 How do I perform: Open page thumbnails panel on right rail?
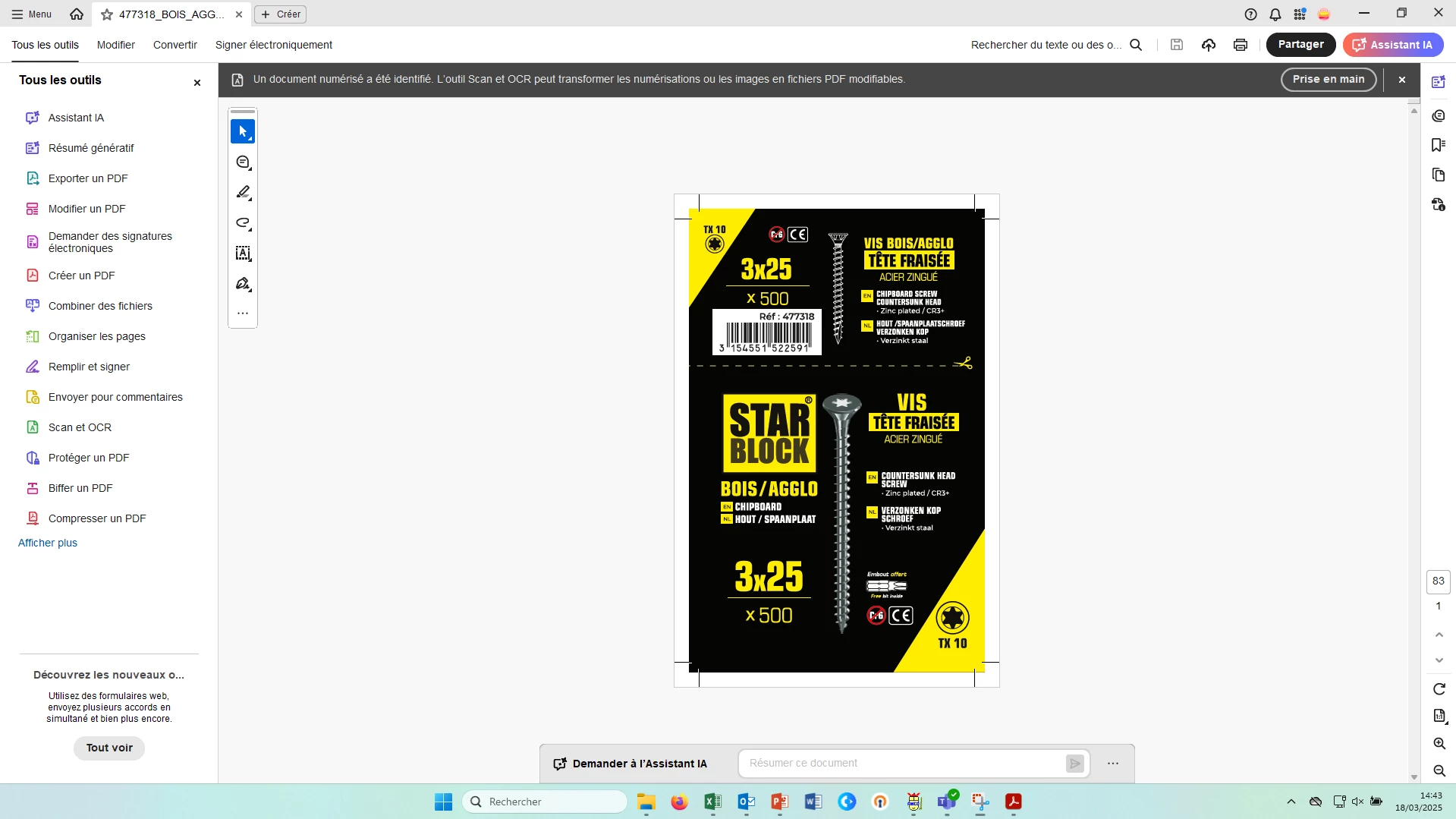[x=1438, y=175]
